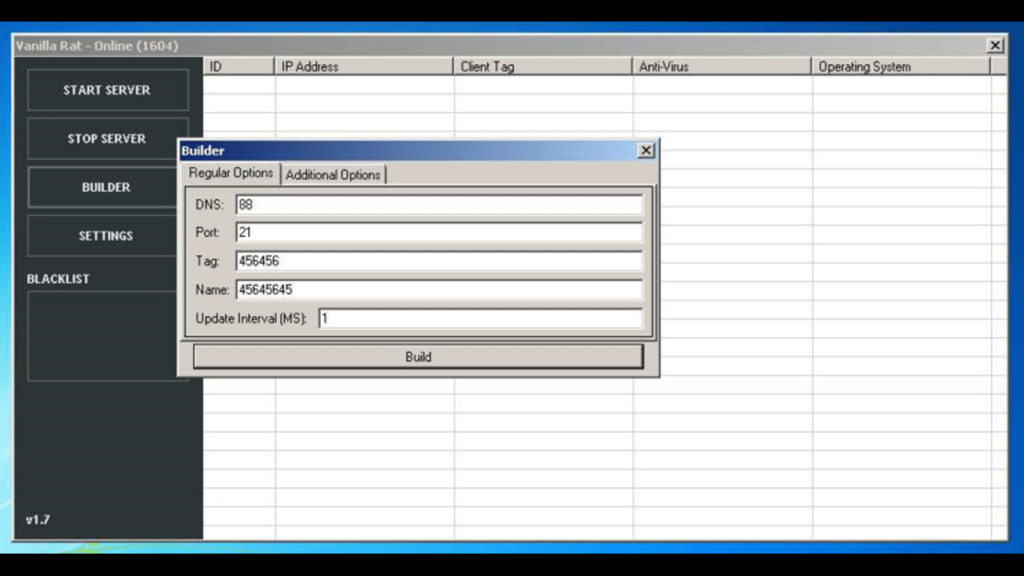Sort by the ID column header
1024x576 pixels.
point(238,67)
